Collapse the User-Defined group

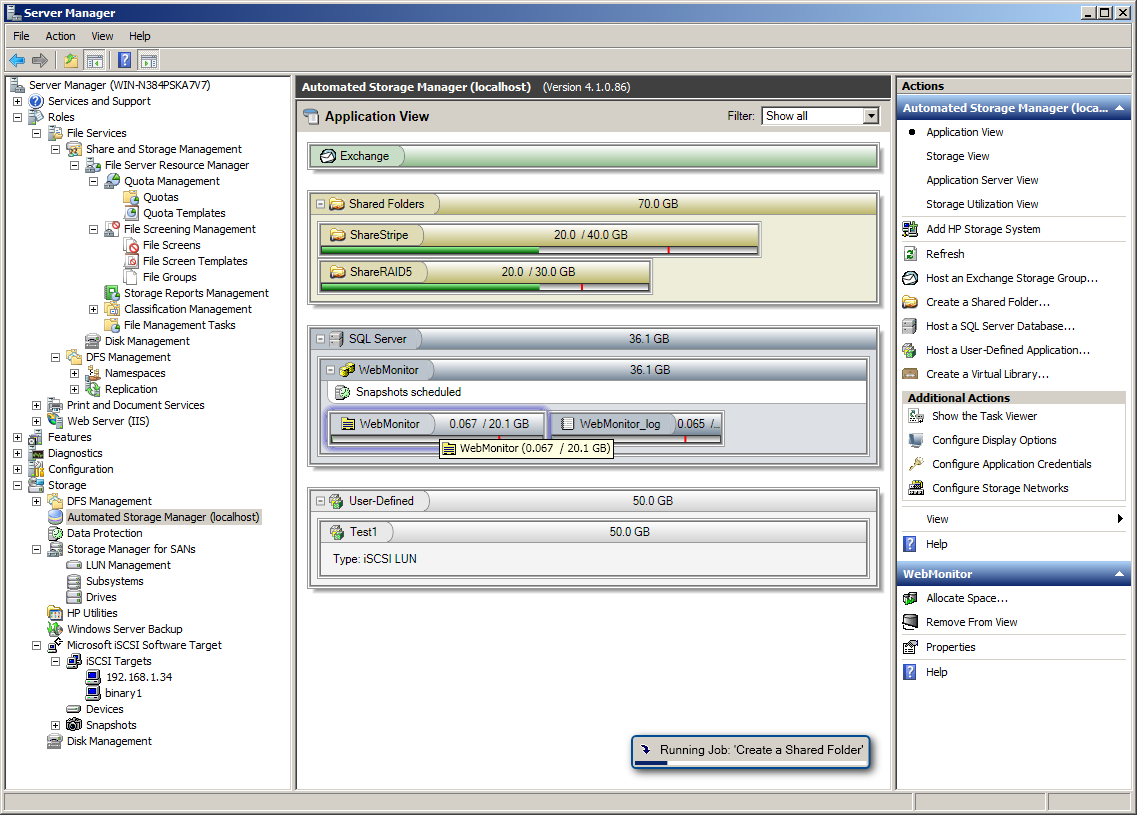[320, 501]
